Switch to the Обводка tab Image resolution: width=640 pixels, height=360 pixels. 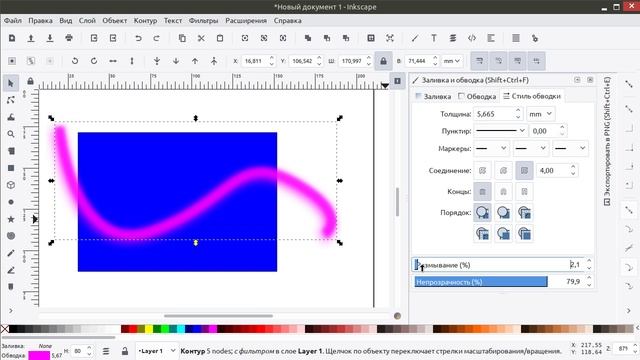click(477, 96)
